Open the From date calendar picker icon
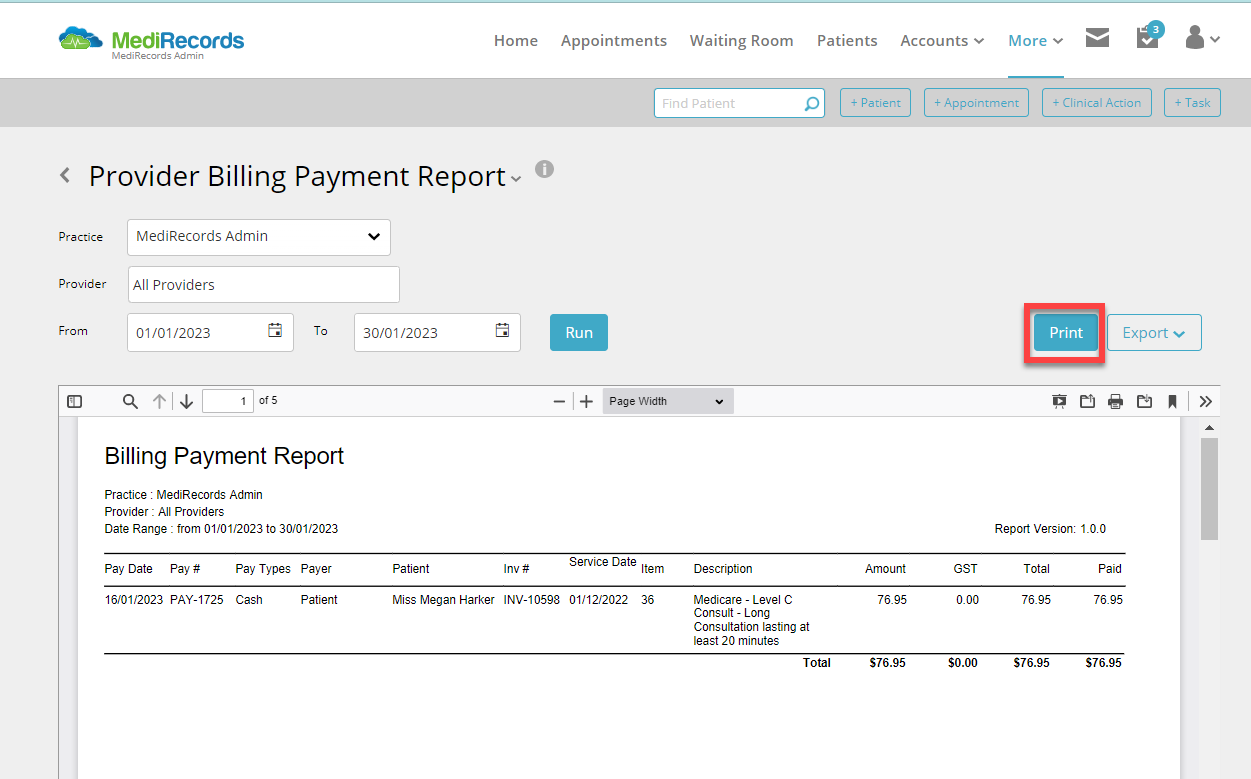Screen dimensions: 1251x779 [275, 331]
